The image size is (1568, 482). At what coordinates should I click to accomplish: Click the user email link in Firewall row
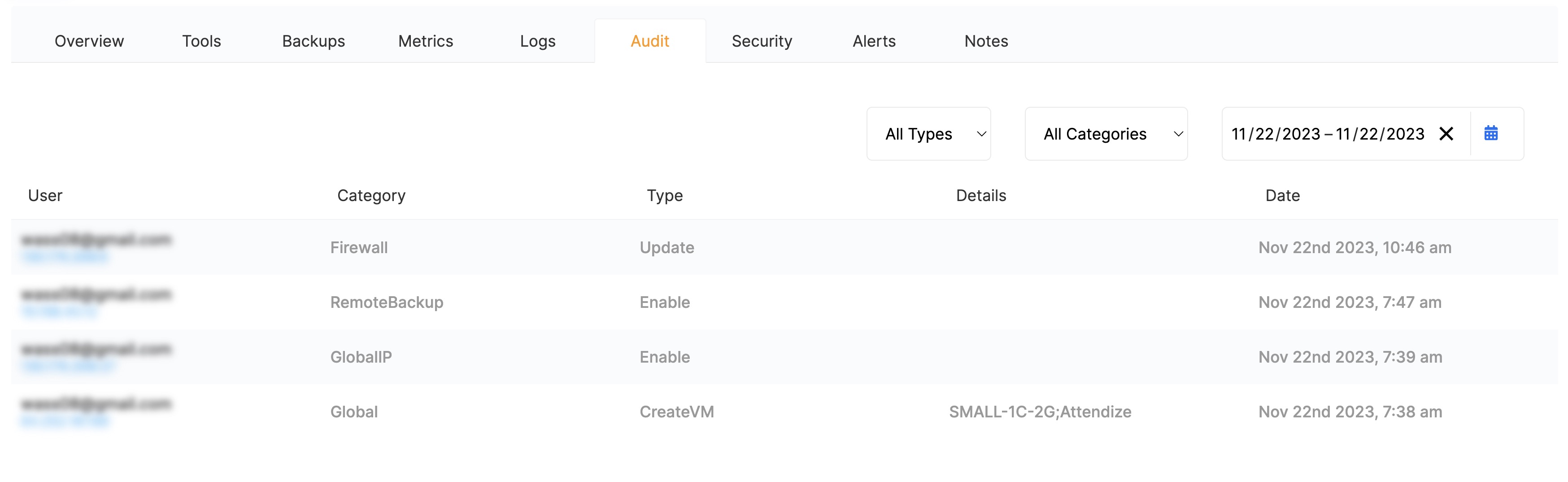pos(97,240)
